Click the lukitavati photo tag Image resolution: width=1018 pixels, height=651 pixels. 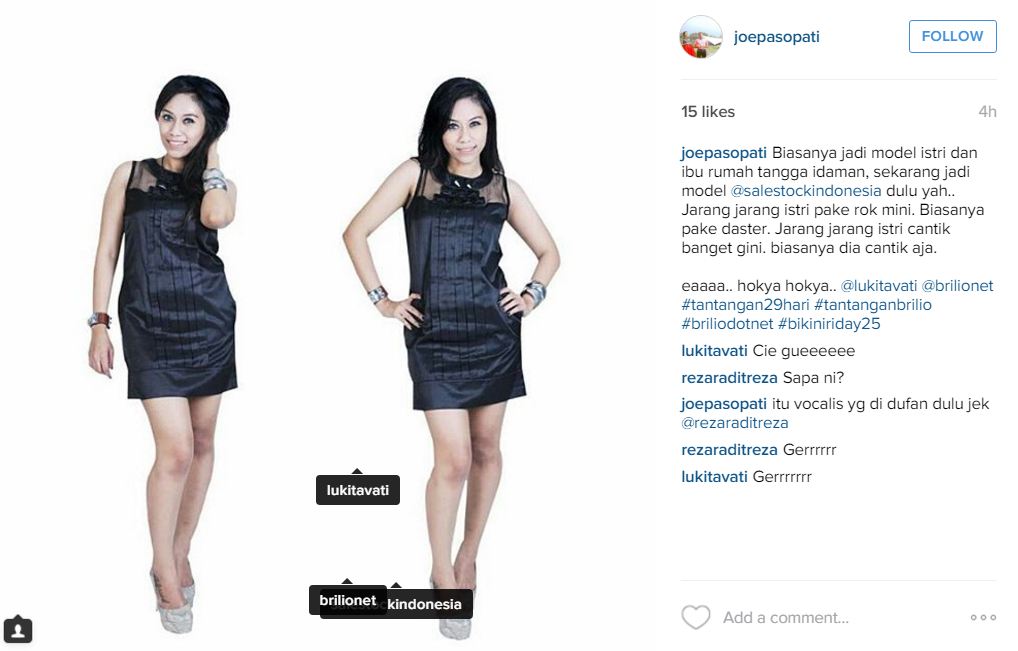coord(358,490)
